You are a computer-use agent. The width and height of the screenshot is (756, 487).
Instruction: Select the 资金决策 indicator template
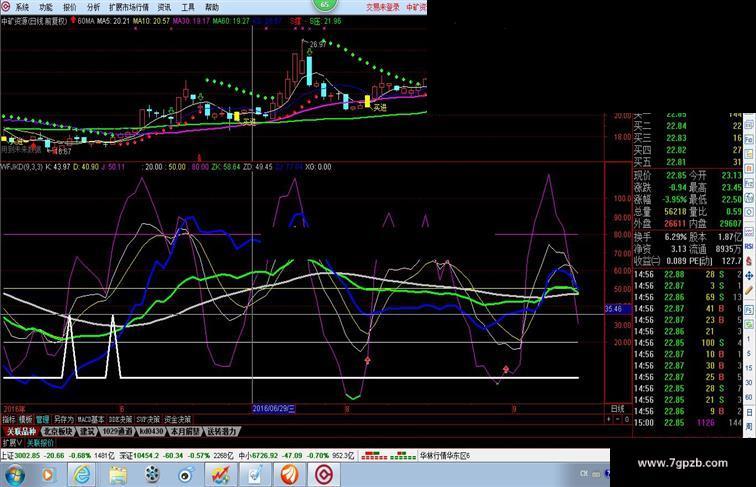[x=177, y=419]
